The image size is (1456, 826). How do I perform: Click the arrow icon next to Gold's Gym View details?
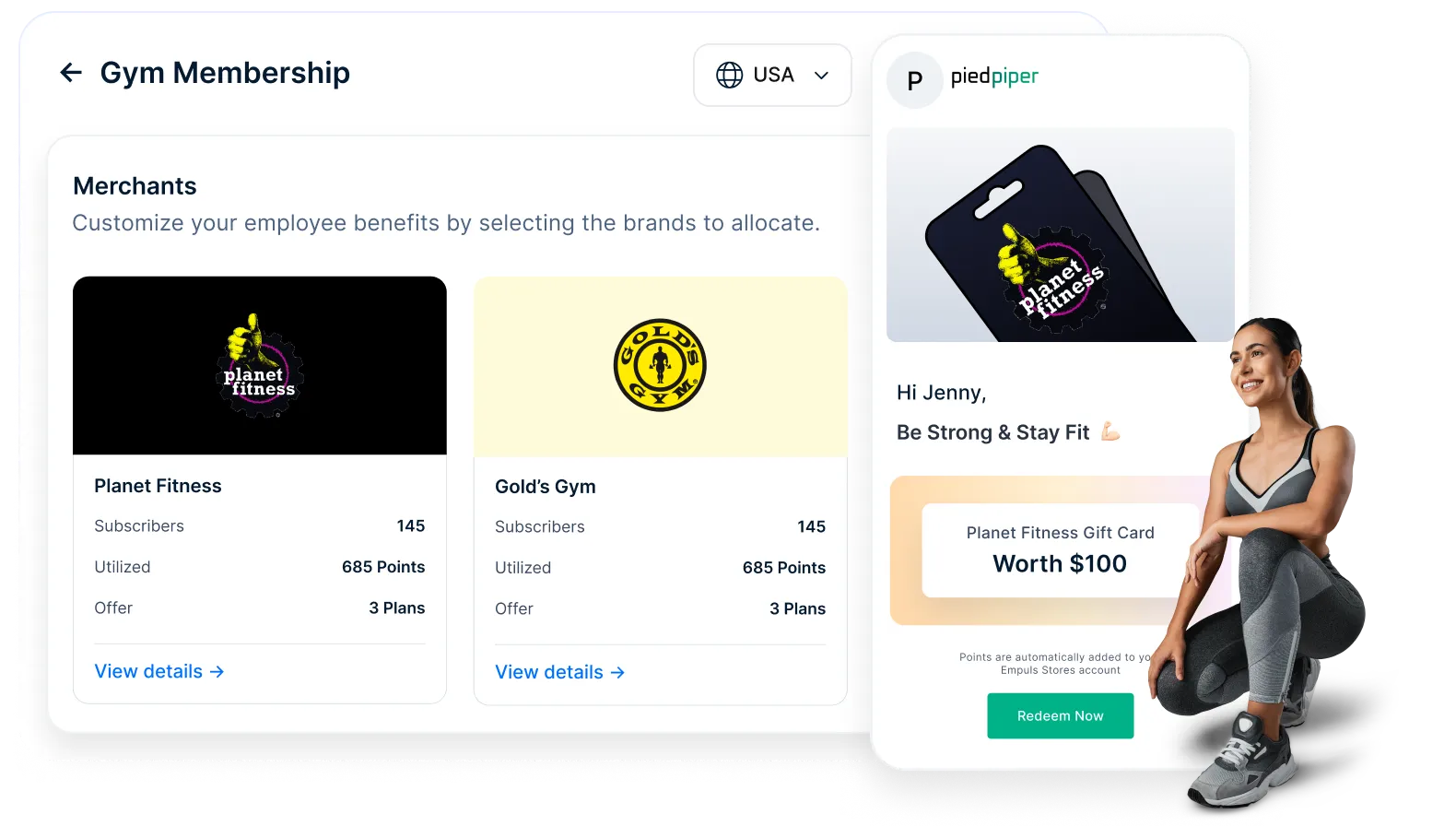(617, 673)
